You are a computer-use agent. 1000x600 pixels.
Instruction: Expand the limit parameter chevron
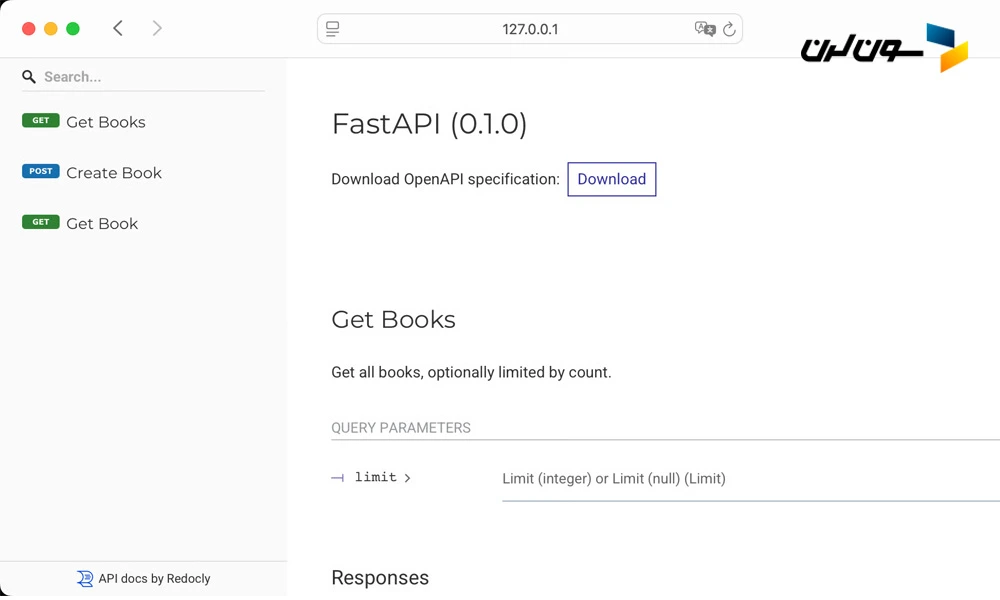[408, 478]
